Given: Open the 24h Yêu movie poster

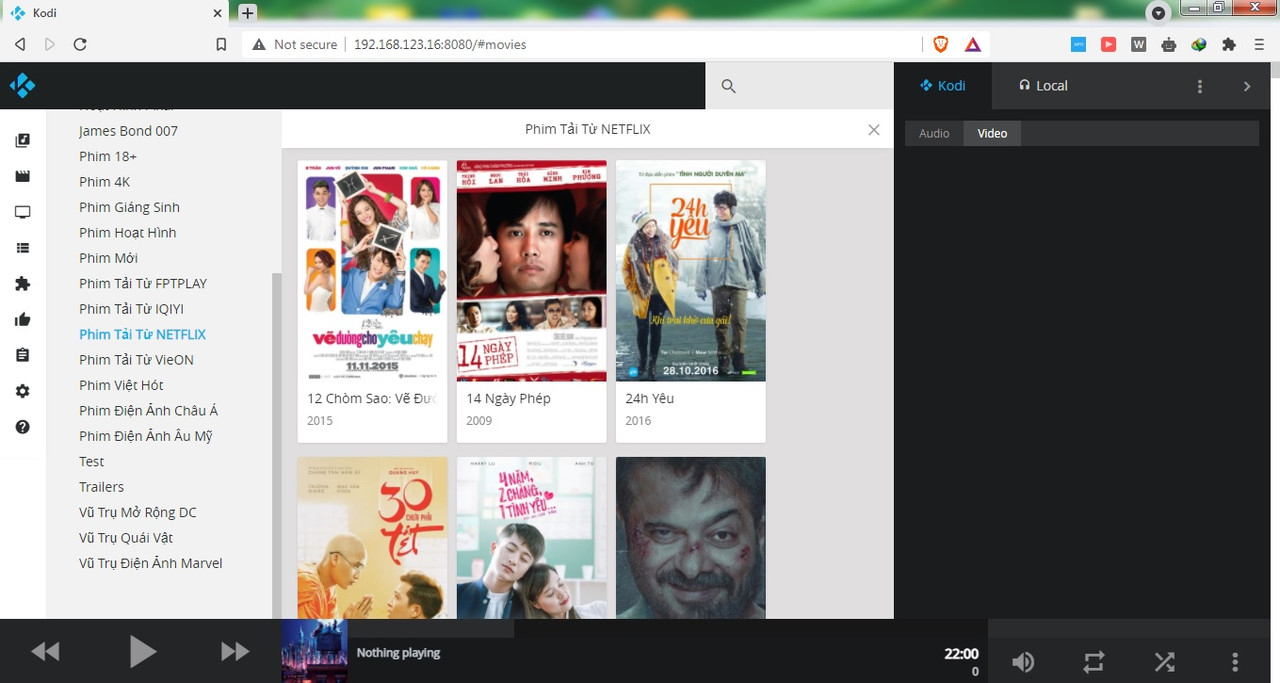Looking at the screenshot, I should [x=690, y=270].
